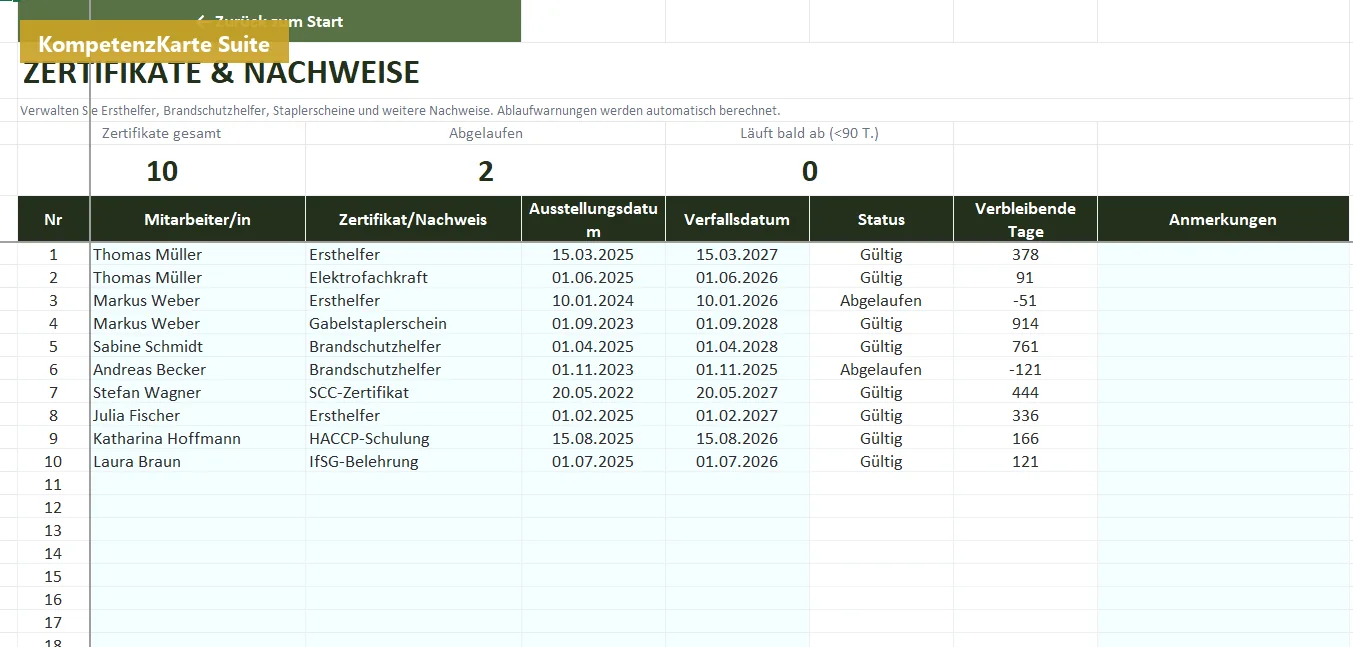Select the Andreas Becker cell
Screen dimensions: 1353x647
tap(198, 369)
